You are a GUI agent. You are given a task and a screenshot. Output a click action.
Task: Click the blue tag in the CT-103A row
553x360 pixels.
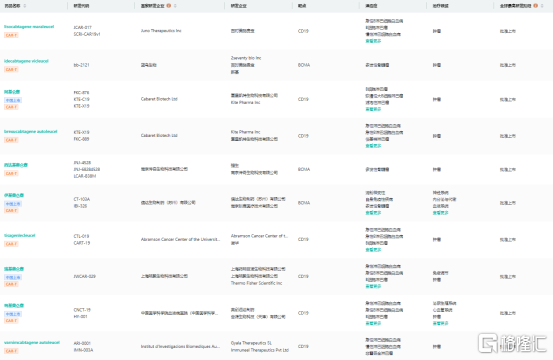(x=13, y=203)
